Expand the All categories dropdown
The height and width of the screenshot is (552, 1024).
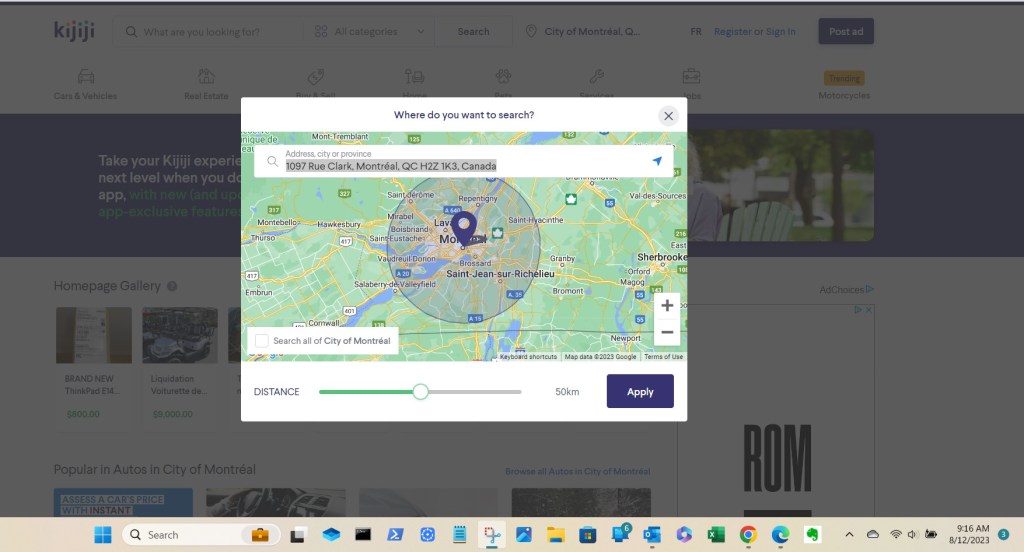click(x=370, y=32)
